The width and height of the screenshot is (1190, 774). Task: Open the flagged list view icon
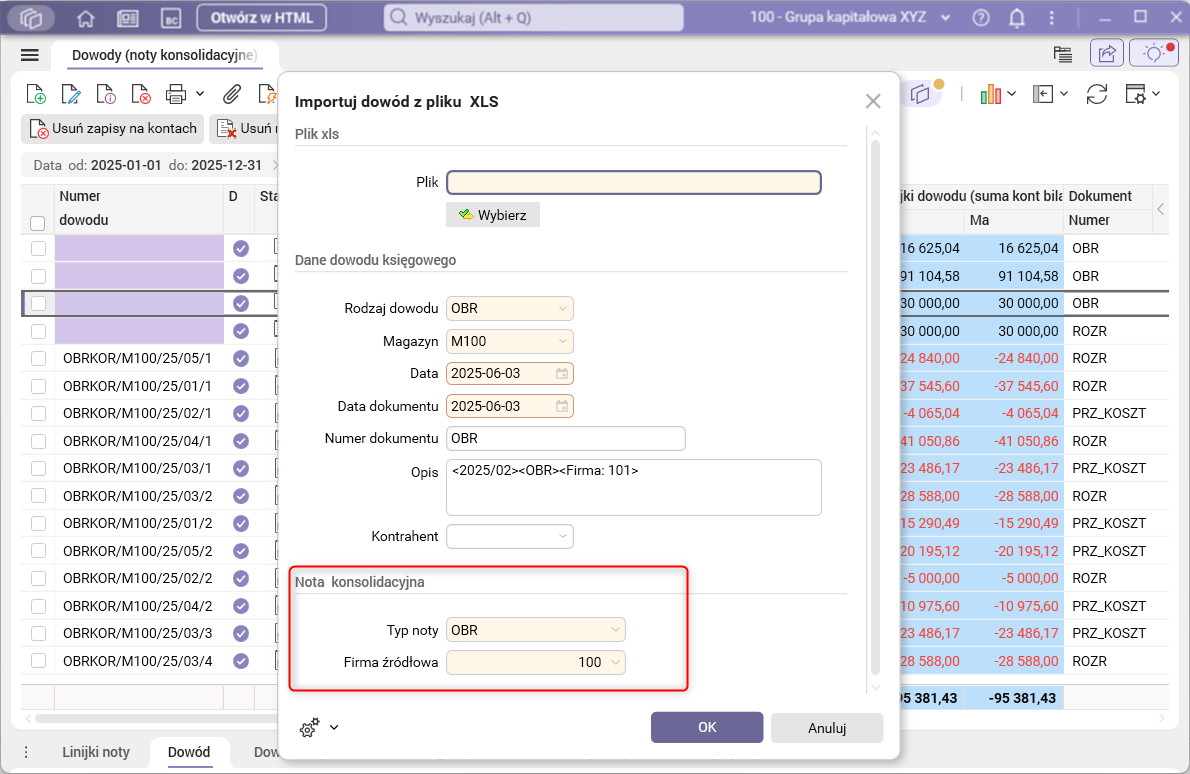click(x=1062, y=54)
